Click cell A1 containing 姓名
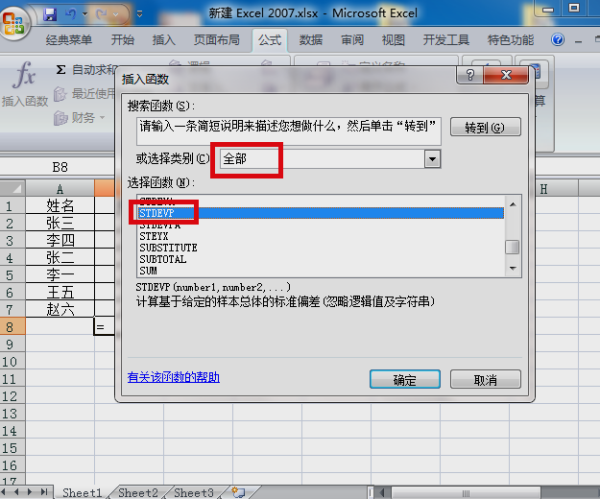600x499 pixels. [60, 205]
